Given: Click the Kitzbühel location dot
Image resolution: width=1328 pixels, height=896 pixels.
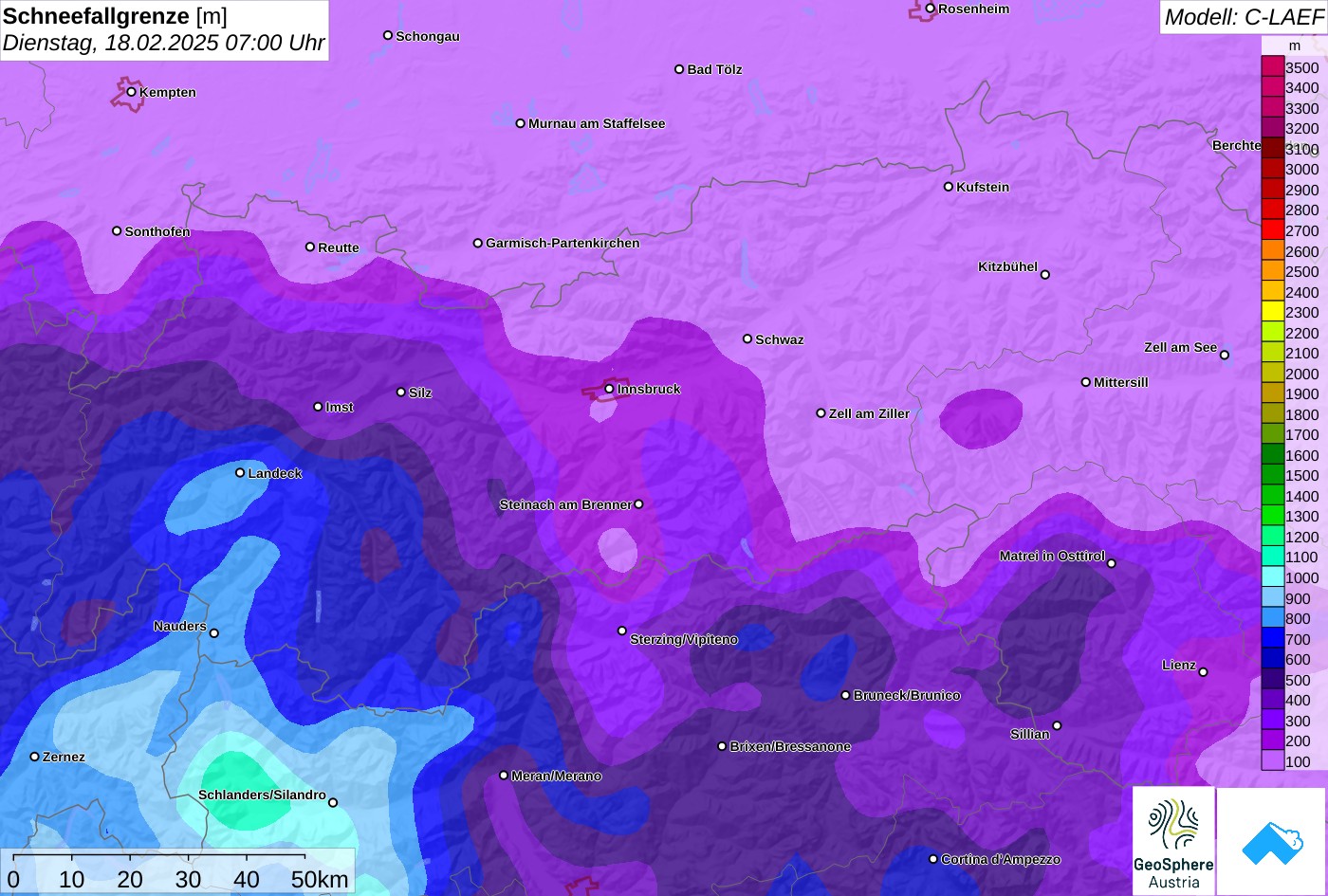Looking at the screenshot, I should point(1045,275).
